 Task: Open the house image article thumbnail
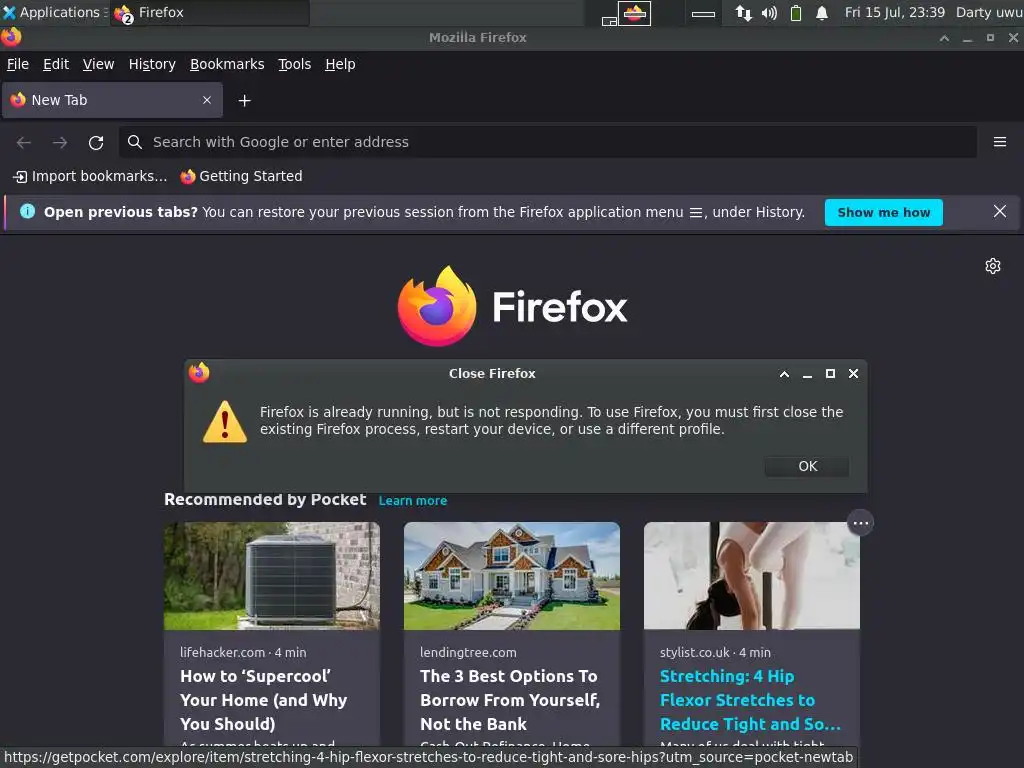[511, 575]
